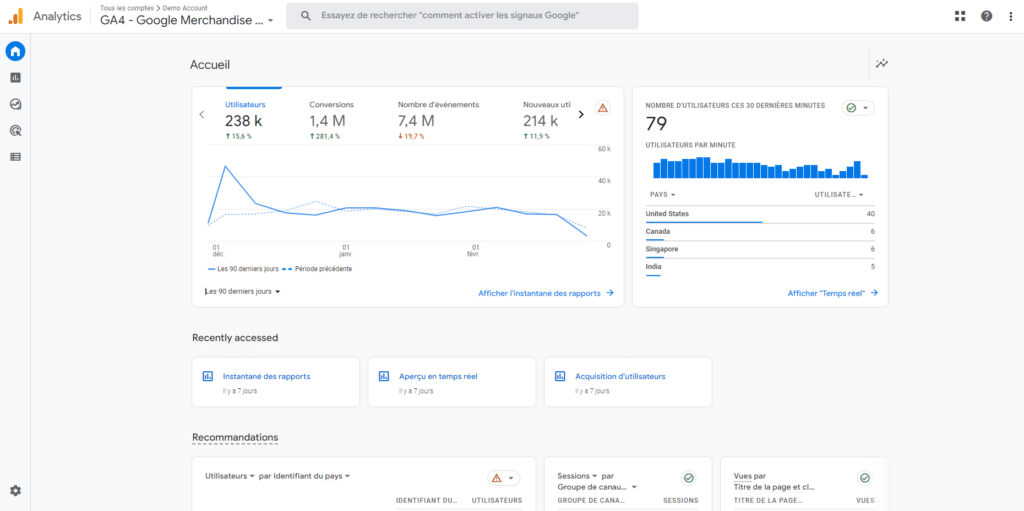Viewport: 1024px width, 511px height.
Task: Open Utilisateurs metric dropdown in recommendations card
Action: pyautogui.click(x=230, y=476)
